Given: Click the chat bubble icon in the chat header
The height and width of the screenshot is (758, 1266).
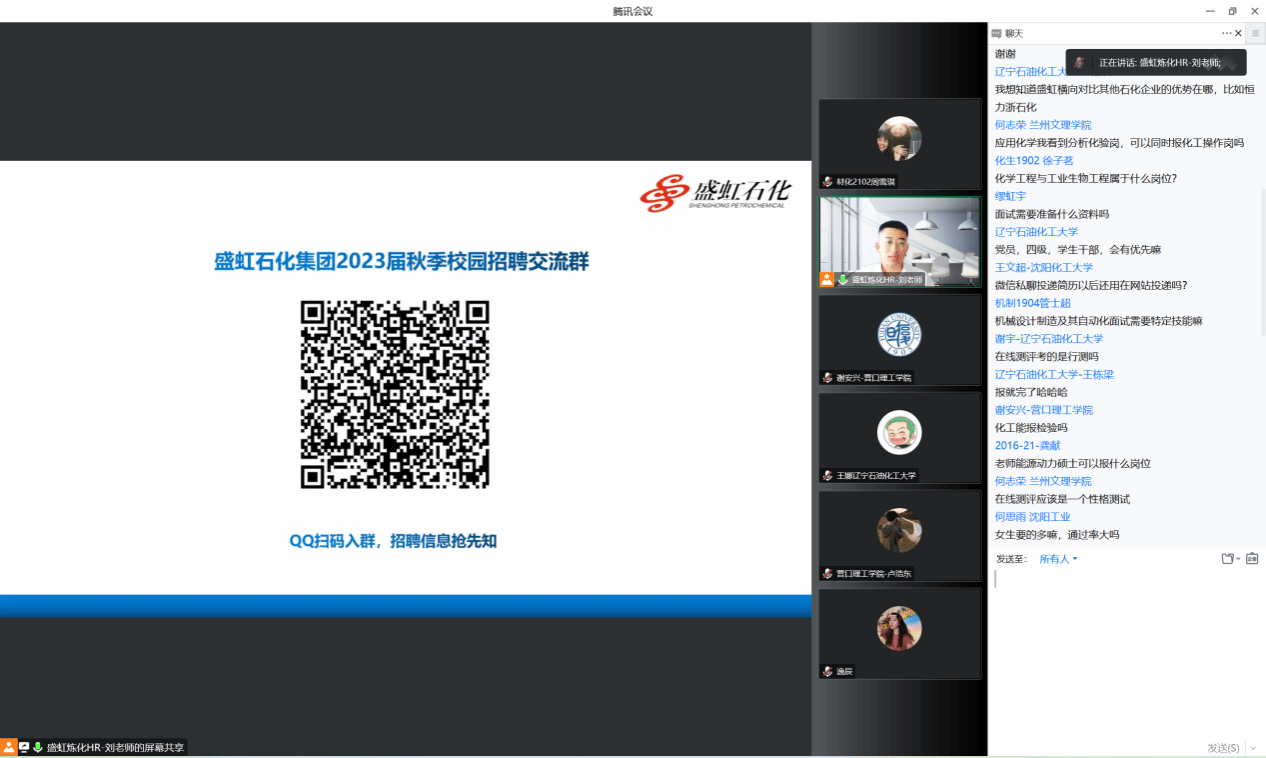Looking at the screenshot, I should point(996,34).
